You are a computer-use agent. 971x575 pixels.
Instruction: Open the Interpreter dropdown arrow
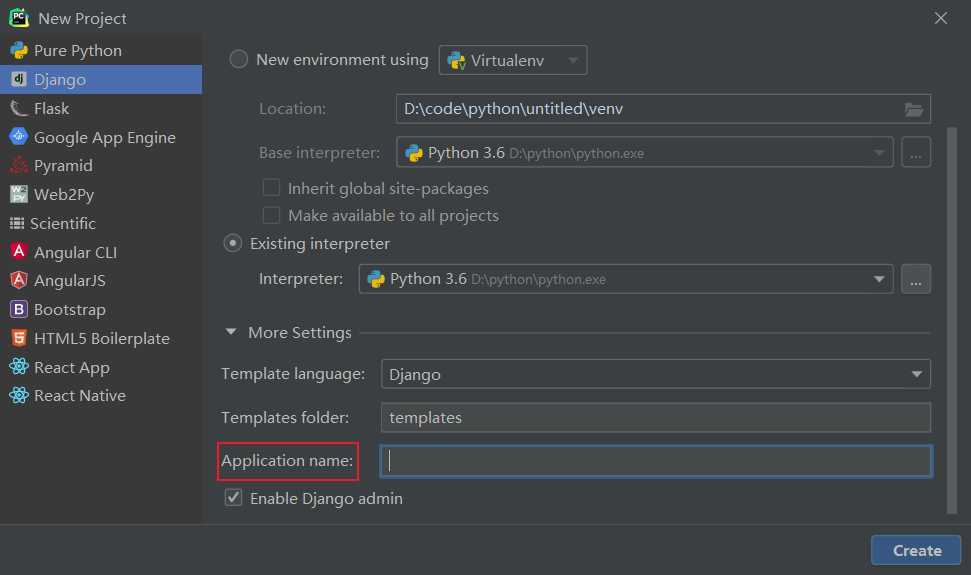878,279
